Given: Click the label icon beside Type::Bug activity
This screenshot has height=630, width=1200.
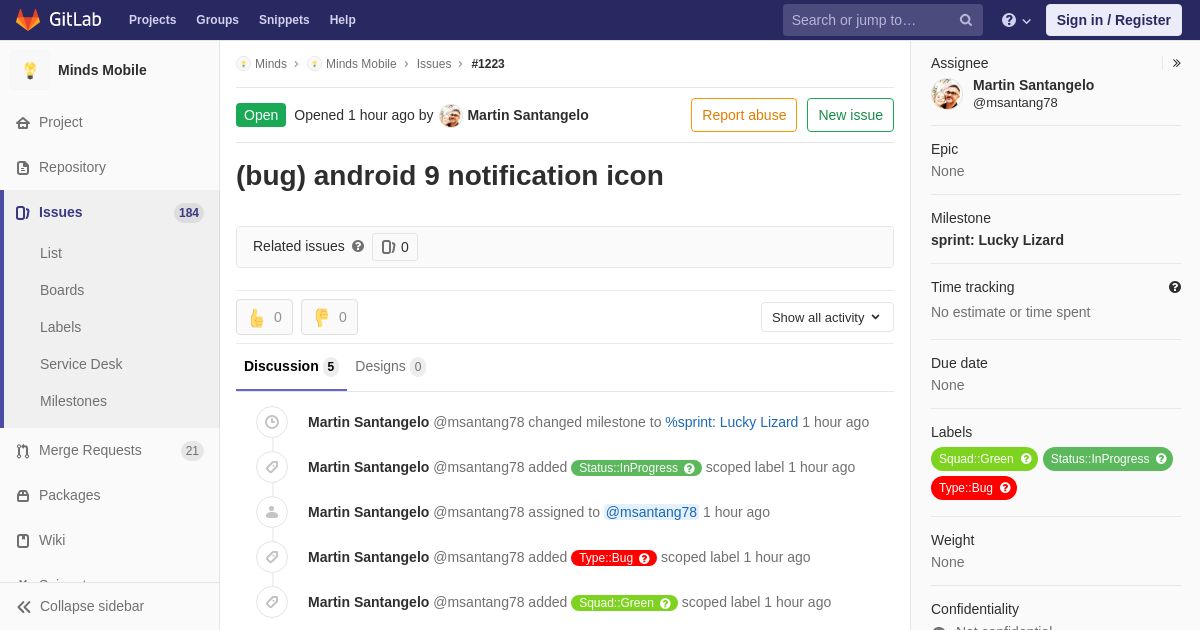Looking at the screenshot, I should tap(272, 557).
